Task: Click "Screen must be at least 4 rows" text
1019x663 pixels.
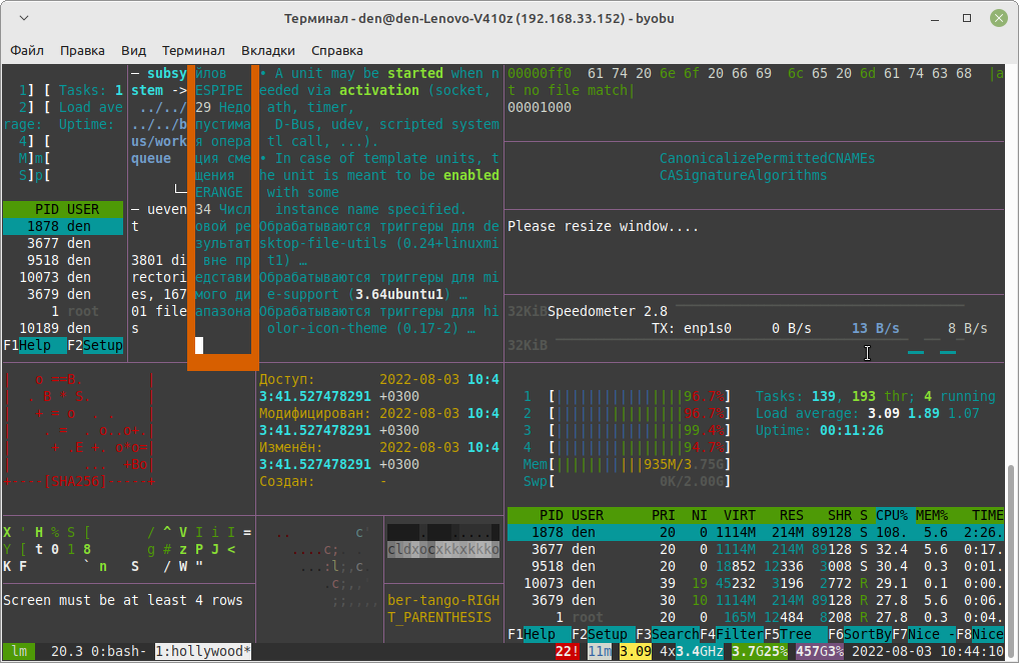Action: coord(123,600)
